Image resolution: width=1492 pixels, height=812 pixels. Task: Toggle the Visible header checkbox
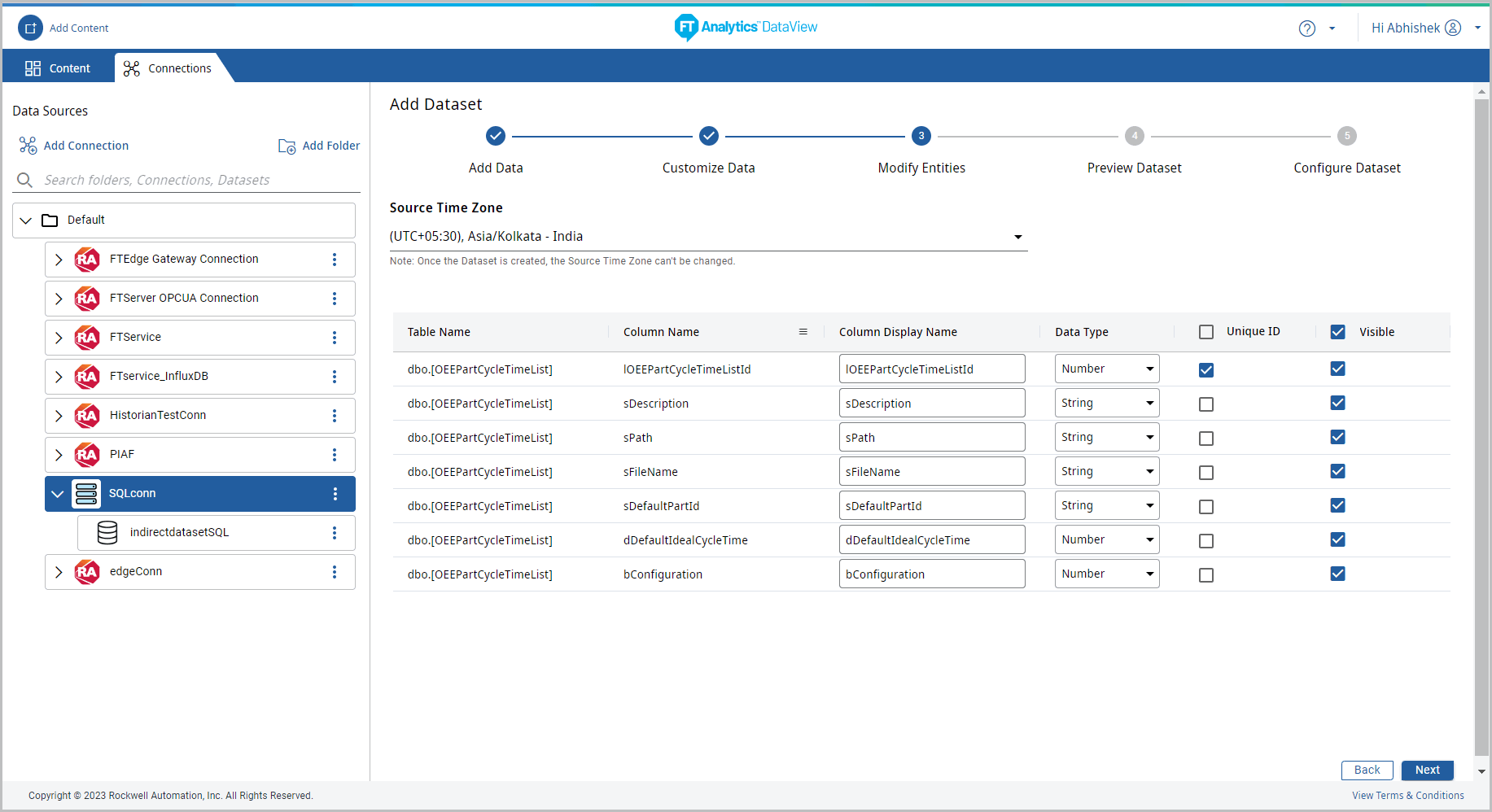pos(1337,332)
